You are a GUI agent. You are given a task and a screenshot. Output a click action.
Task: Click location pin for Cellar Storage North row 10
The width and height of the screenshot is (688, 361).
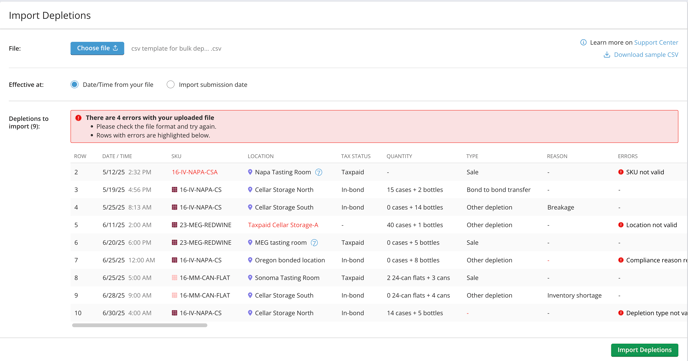(x=250, y=313)
